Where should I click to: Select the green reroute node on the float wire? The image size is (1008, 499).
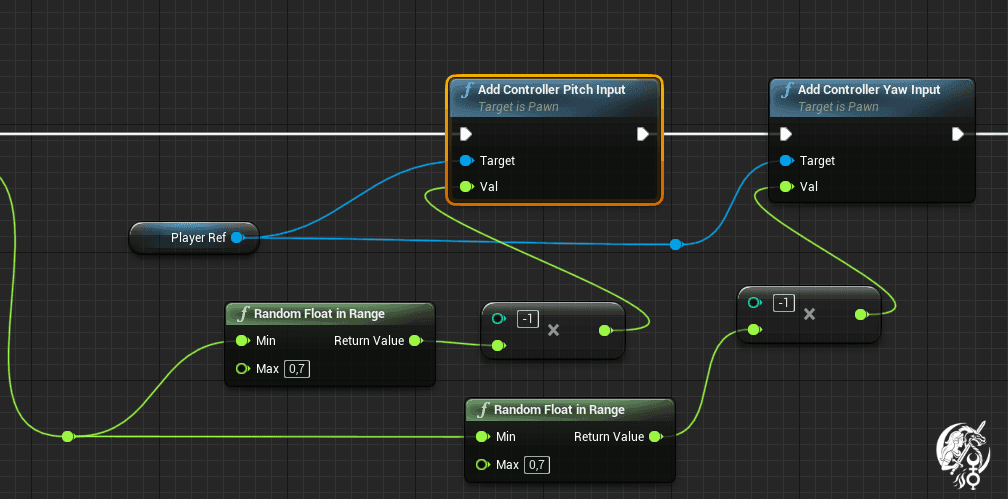[x=67, y=436]
